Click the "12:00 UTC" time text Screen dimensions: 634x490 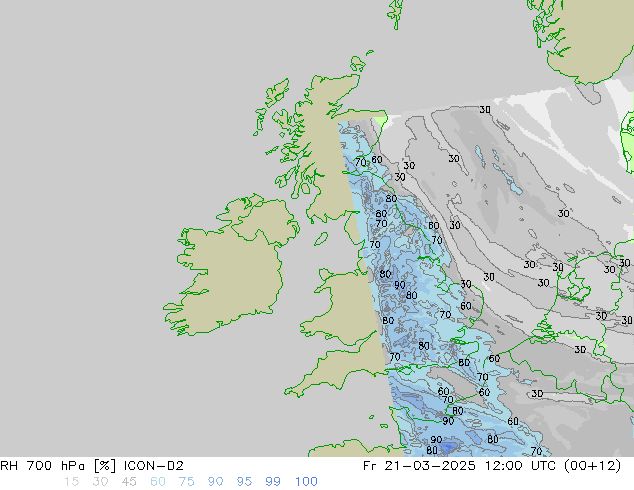pos(521,466)
